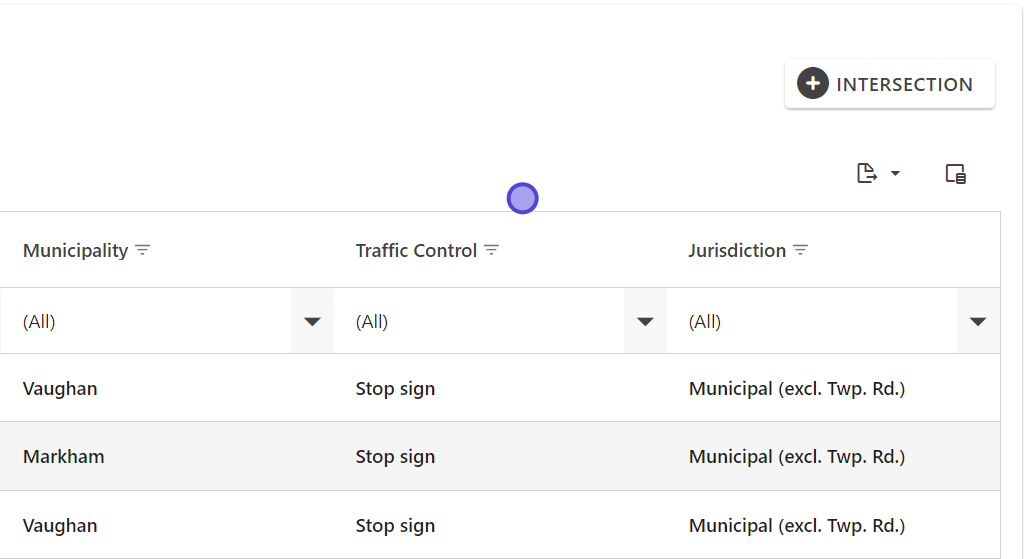Image resolution: width=1024 pixels, height=559 pixels.
Task: Click the Jurisdiction (All) filter field
Action: (x=812, y=321)
